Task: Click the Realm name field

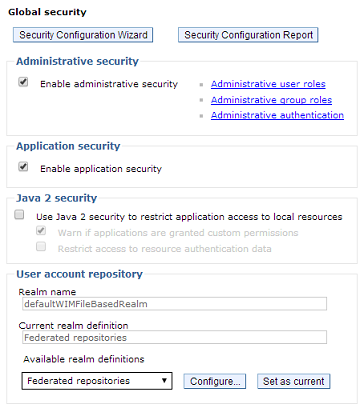Action: click(174, 304)
